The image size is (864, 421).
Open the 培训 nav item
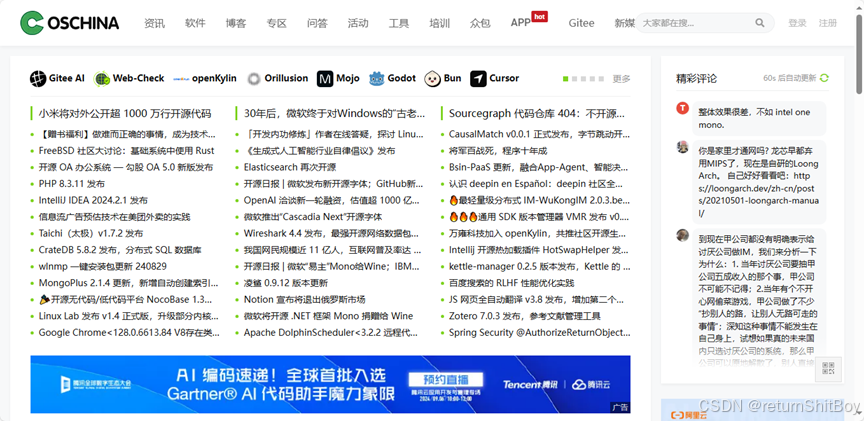[440, 23]
